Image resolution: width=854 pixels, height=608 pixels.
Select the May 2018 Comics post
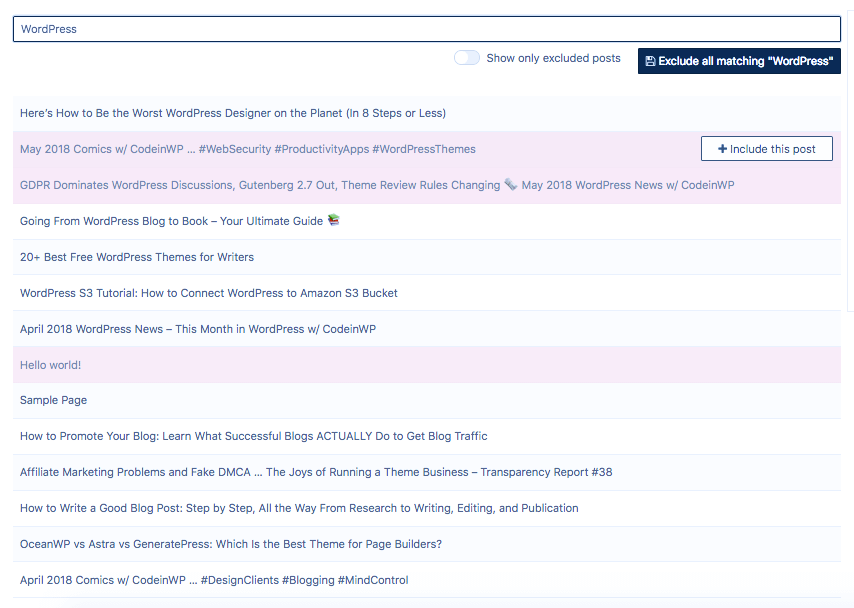(x=248, y=149)
